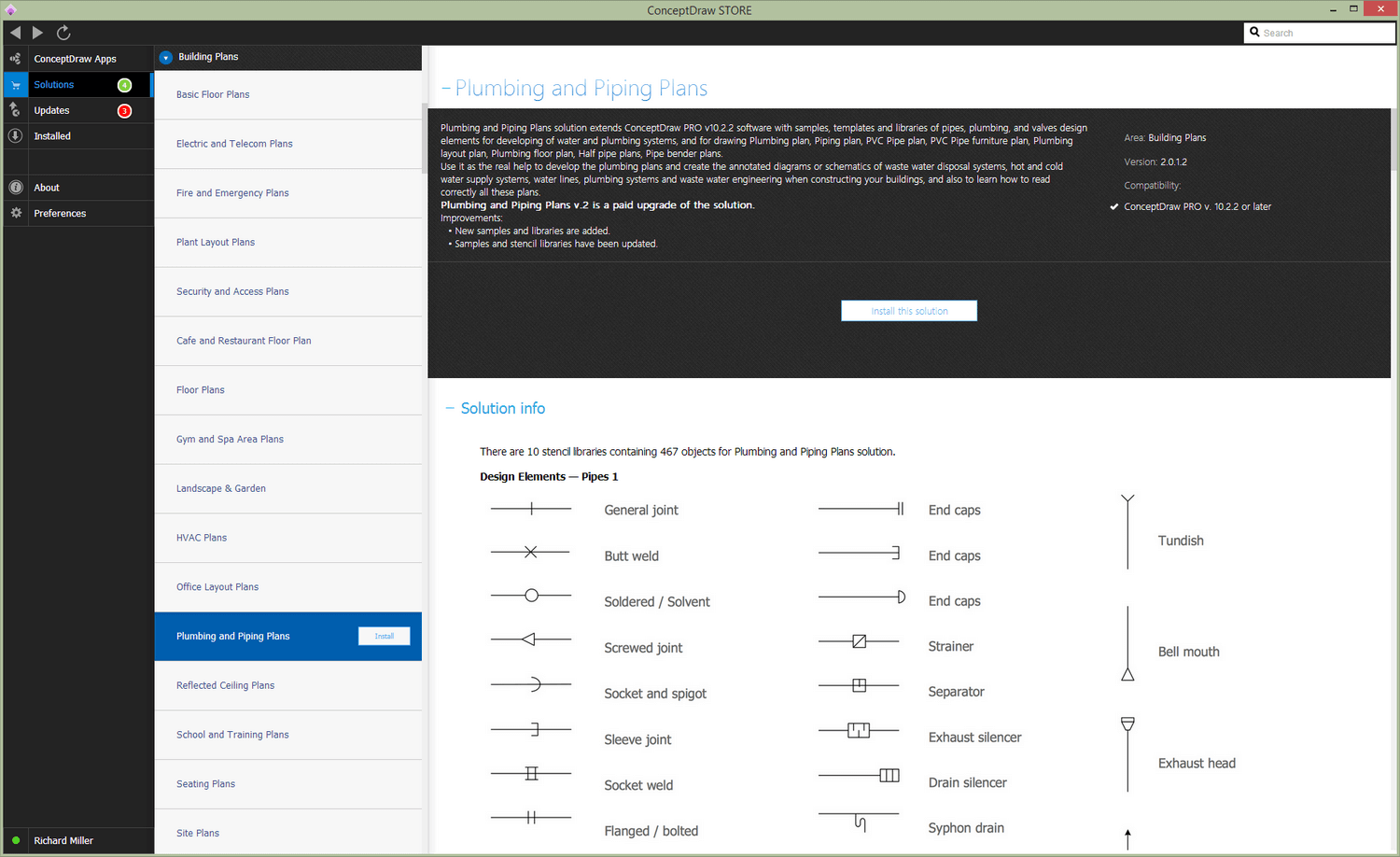Select School and Training Plans solution
Image resolution: width=1400 pixels, height=857 pixels.
(x=288, y=735)
